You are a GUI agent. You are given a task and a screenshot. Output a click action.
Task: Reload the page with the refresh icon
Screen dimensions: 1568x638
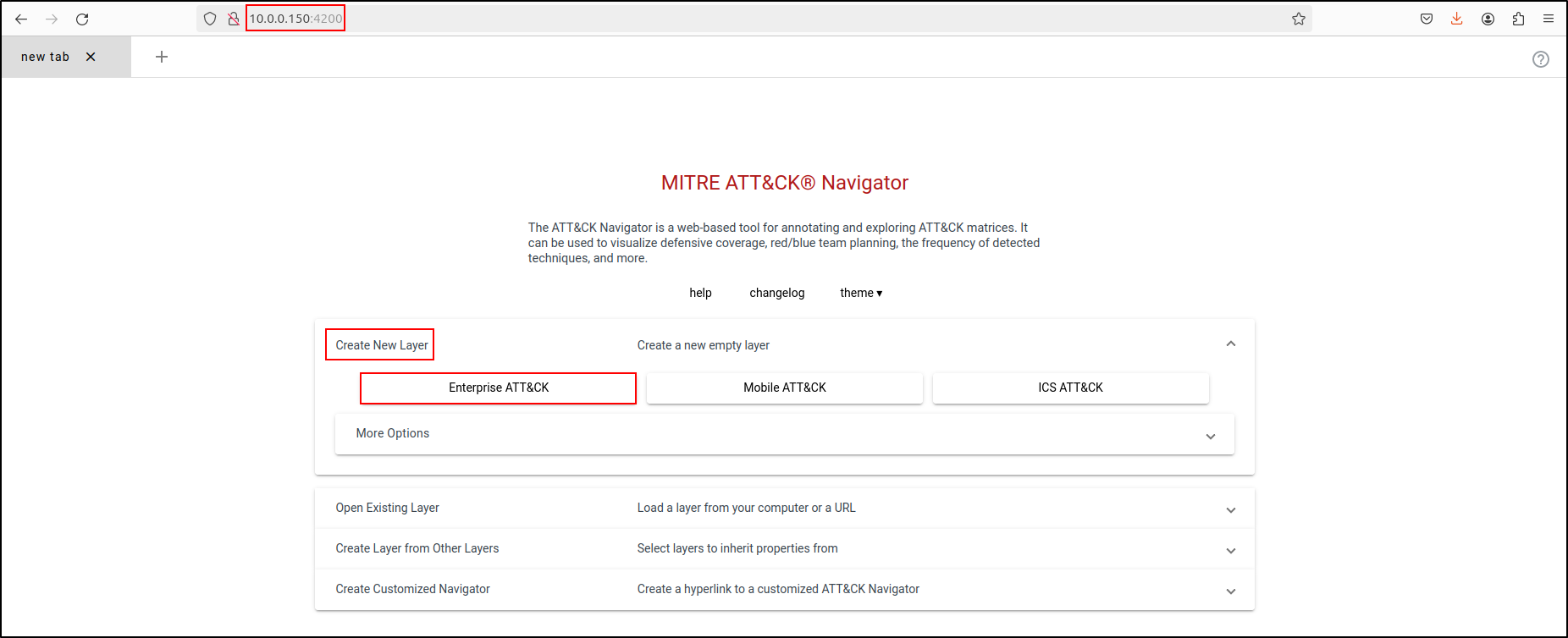pyautogui.click(x=82, y=19)
